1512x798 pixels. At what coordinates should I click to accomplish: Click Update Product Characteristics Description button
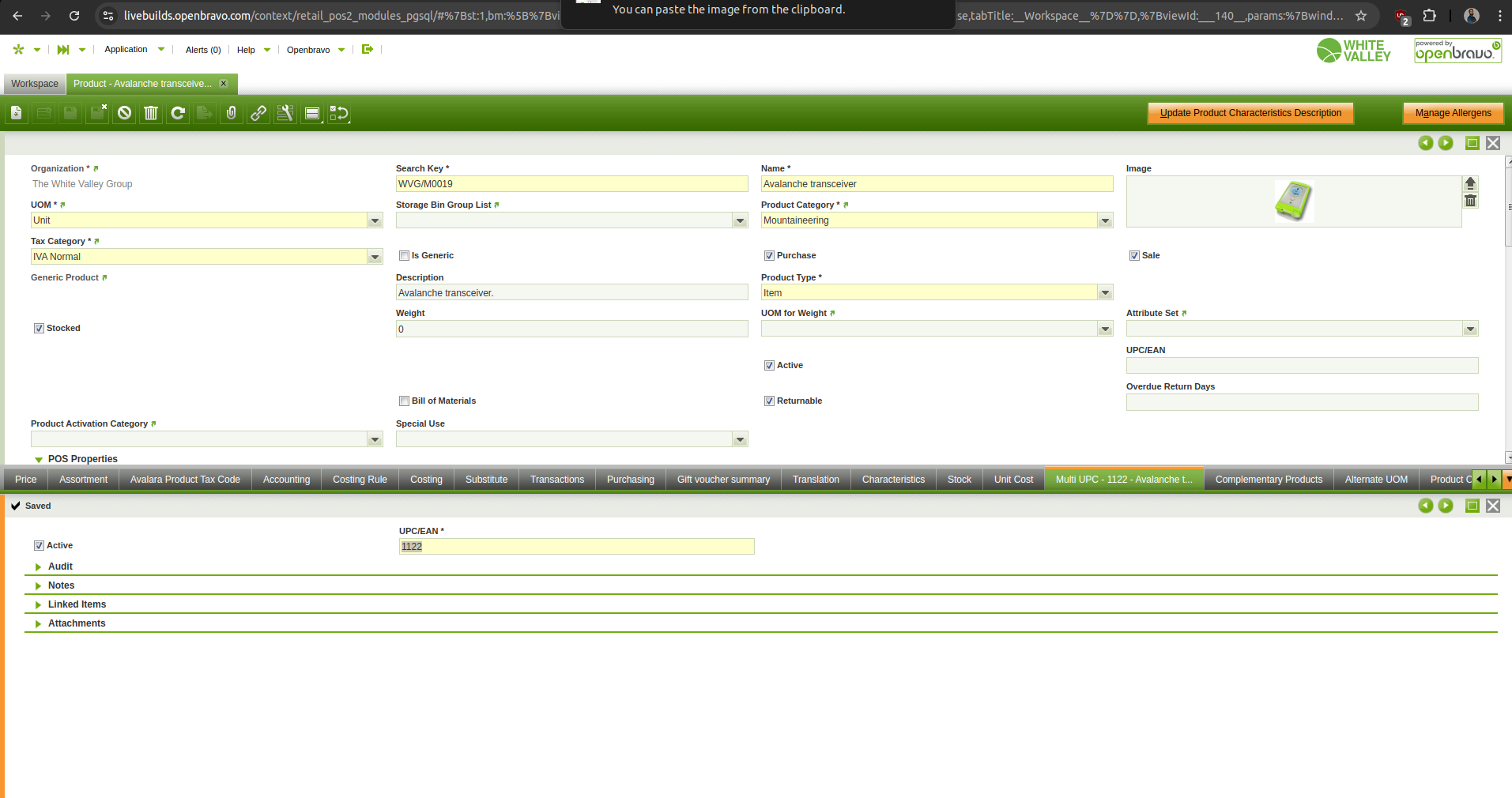pos(1250,114)
